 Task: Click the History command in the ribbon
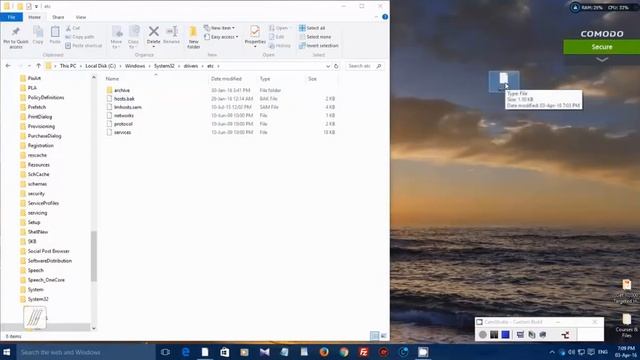[280, 46]
